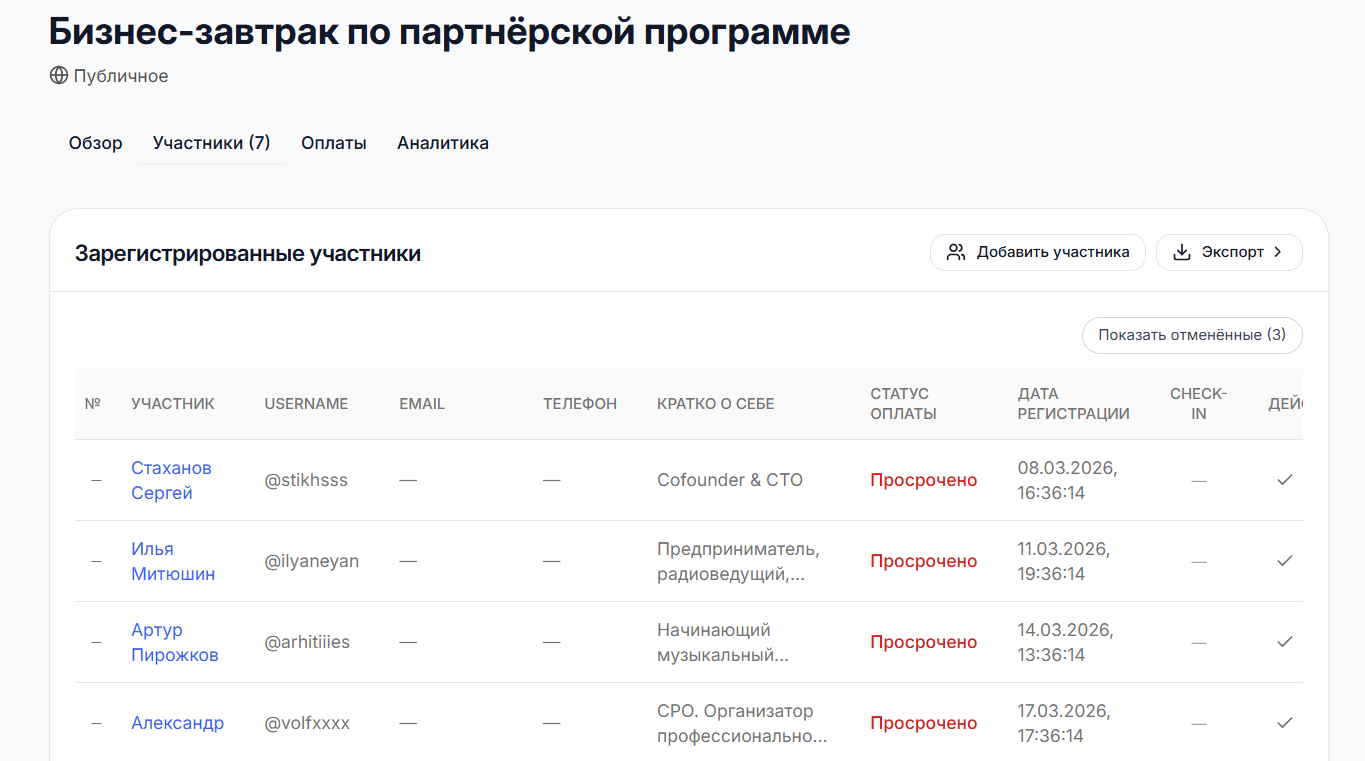Screen dimensions: 1365x761
Task: Click the Зарегистрированные участники heading
Action: (x=248, y=253)
